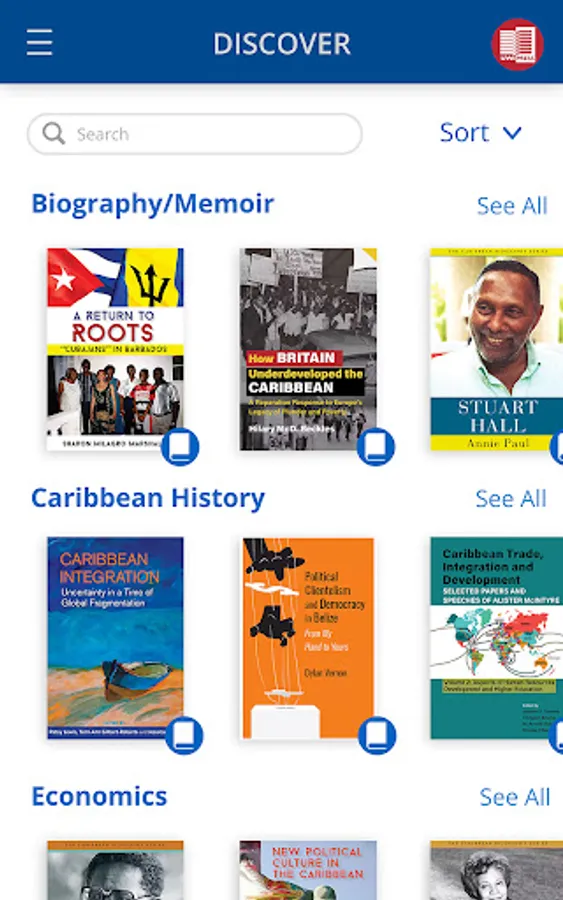Open New Political Culture in the Caribbean

click(308, 870)
